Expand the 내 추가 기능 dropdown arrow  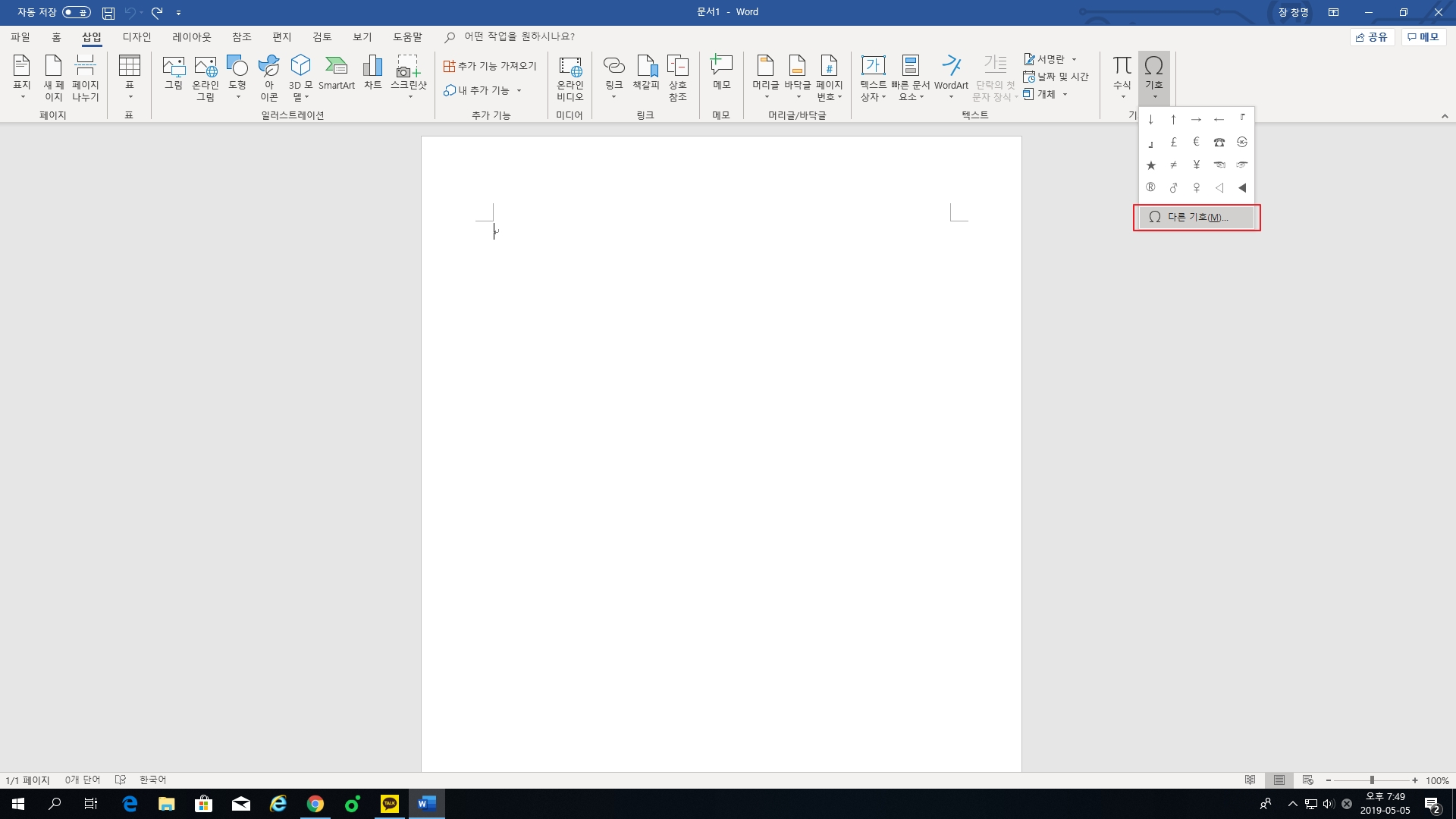click(x=519, y=90)
